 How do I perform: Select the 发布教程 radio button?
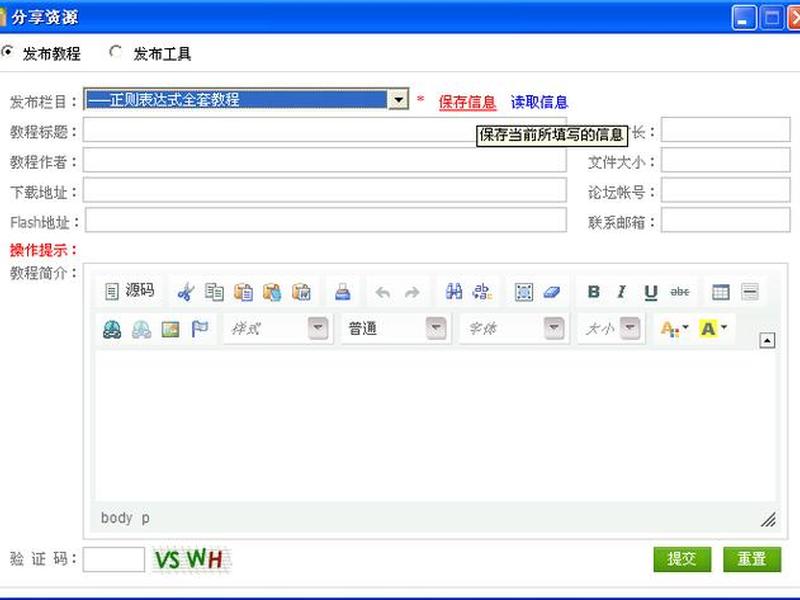[x=7, y=52]
